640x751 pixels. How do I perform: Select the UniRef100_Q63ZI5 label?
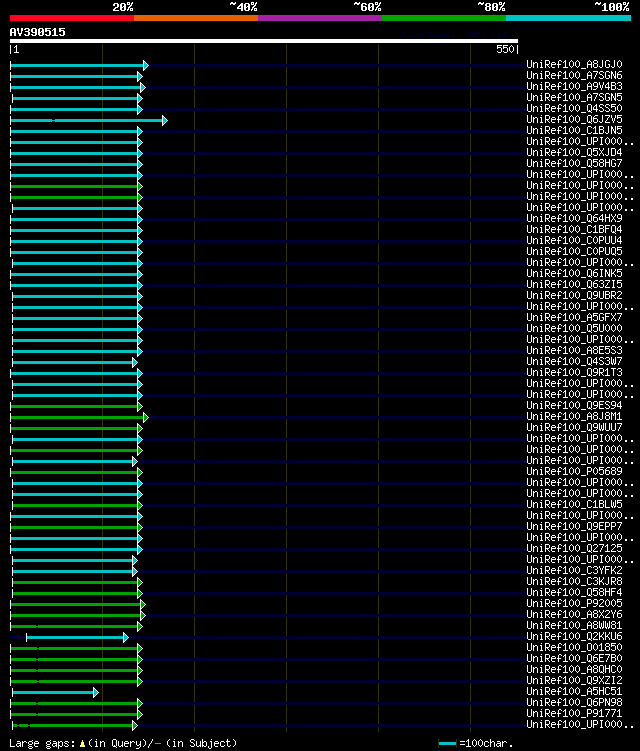coord(574,284)
